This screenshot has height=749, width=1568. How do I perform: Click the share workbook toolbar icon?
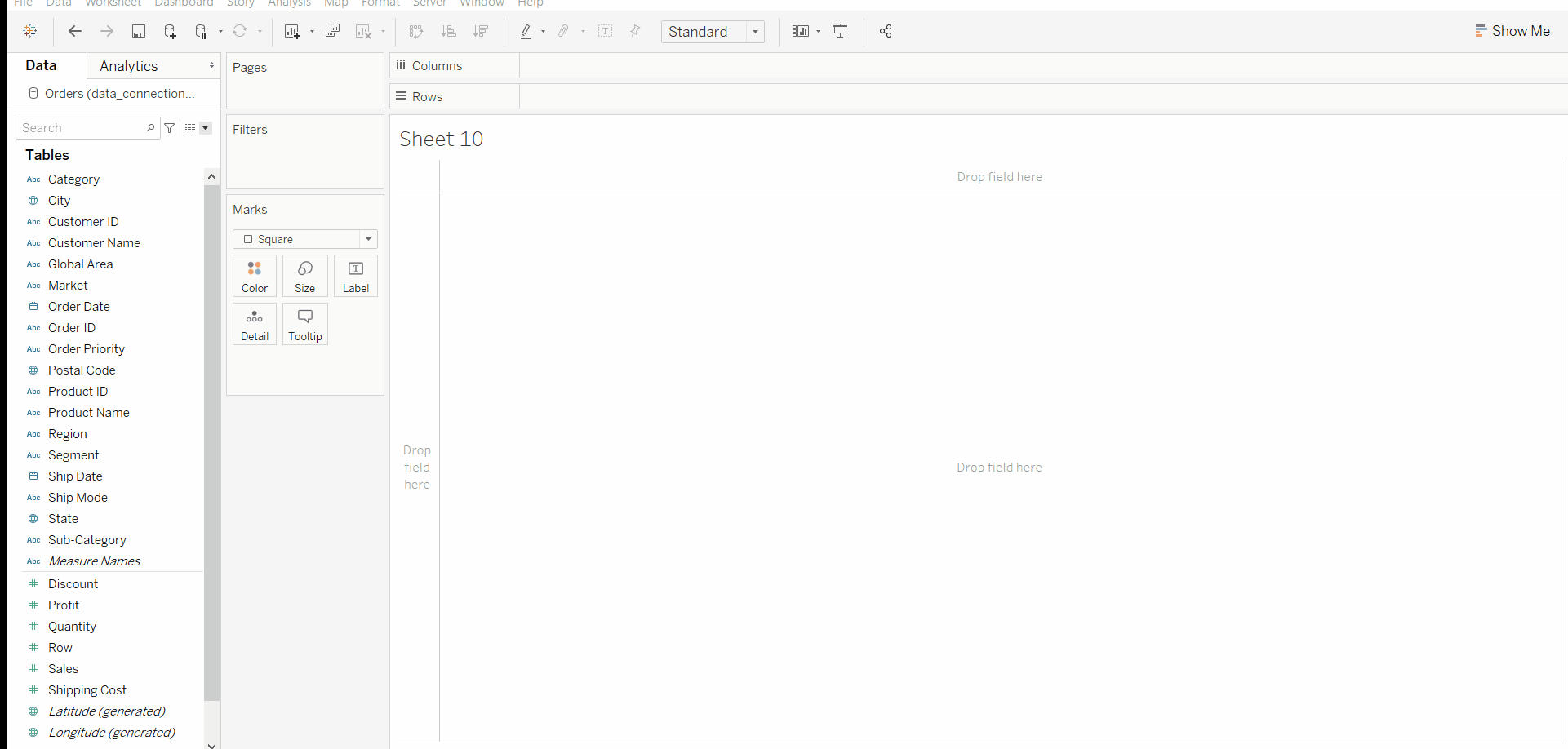(885, 31)
